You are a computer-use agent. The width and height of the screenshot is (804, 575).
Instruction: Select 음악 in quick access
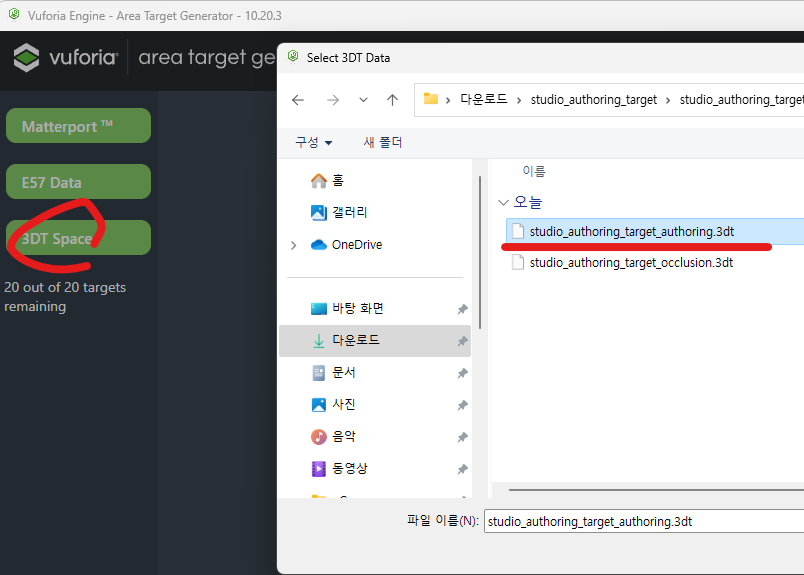click(x=375, y=437)
